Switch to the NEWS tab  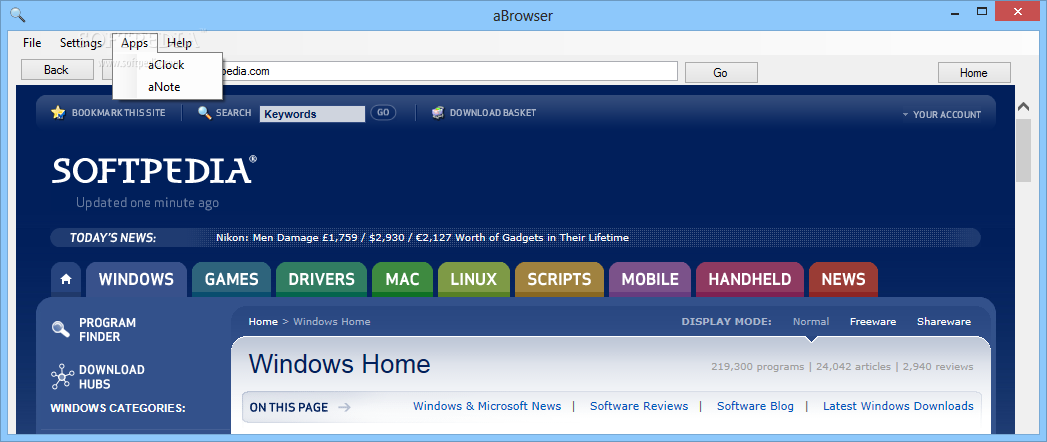(x=843, y=280)
